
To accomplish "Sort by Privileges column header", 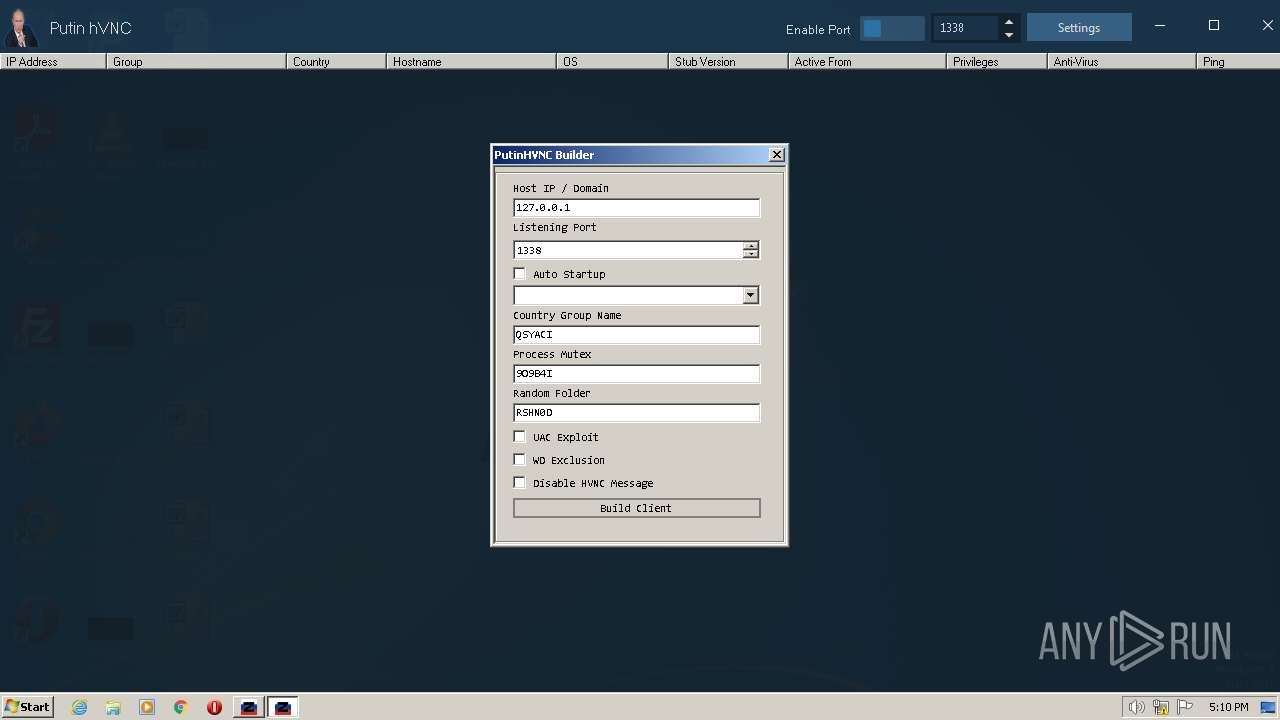I will [x=996, y=62].
